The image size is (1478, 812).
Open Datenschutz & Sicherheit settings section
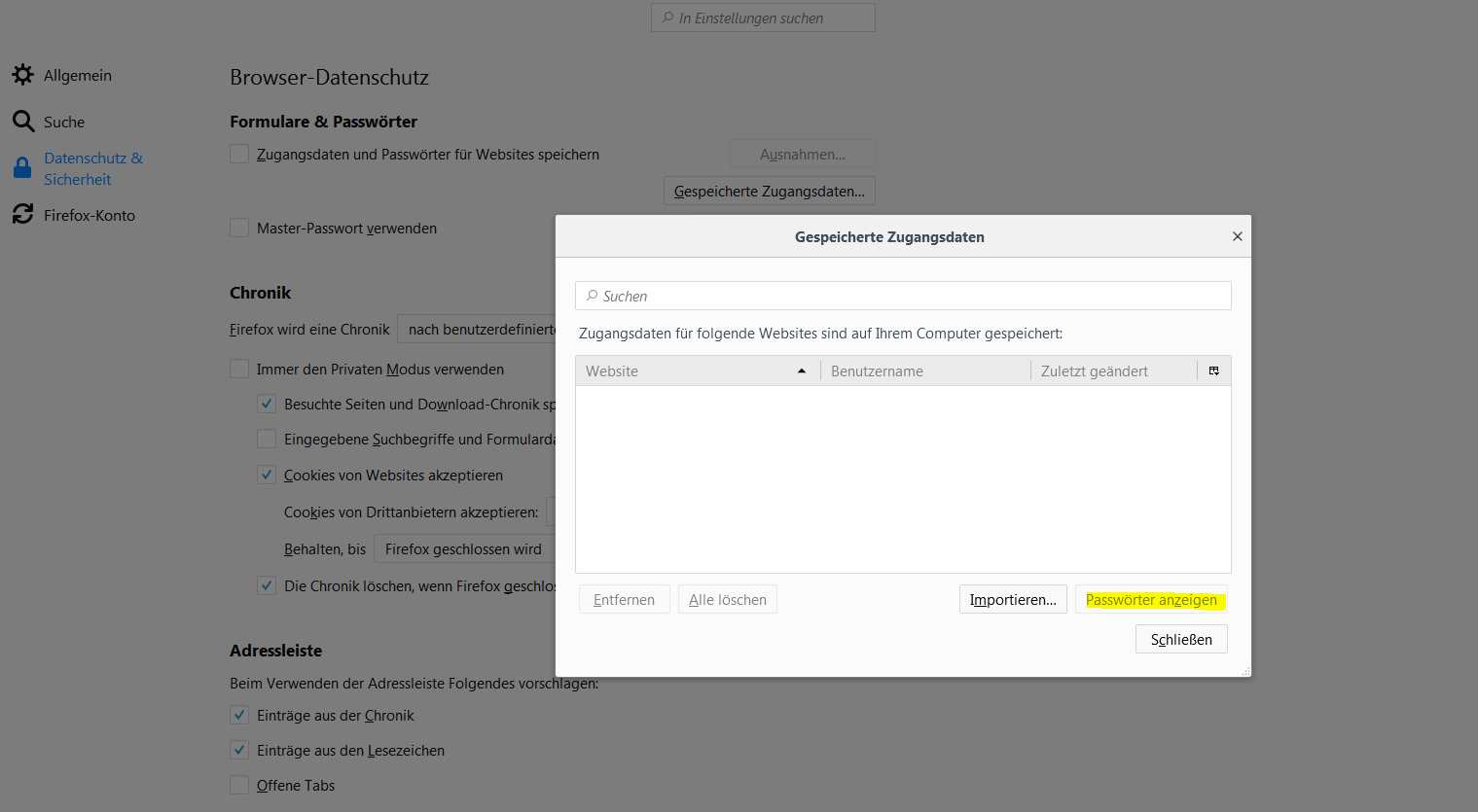[x=92, y=168]
